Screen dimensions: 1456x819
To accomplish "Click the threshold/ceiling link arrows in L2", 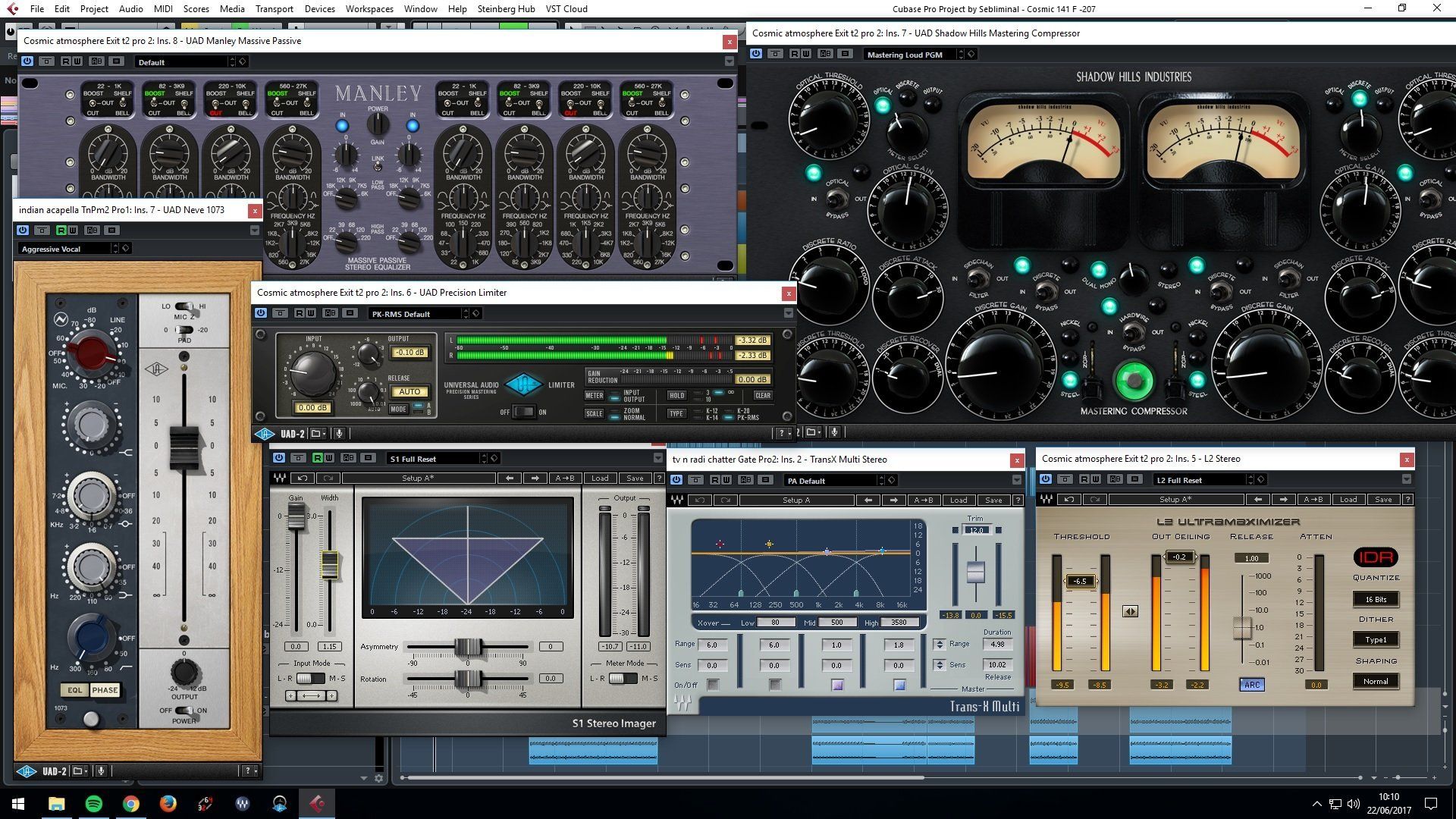I will [1130, 611].
